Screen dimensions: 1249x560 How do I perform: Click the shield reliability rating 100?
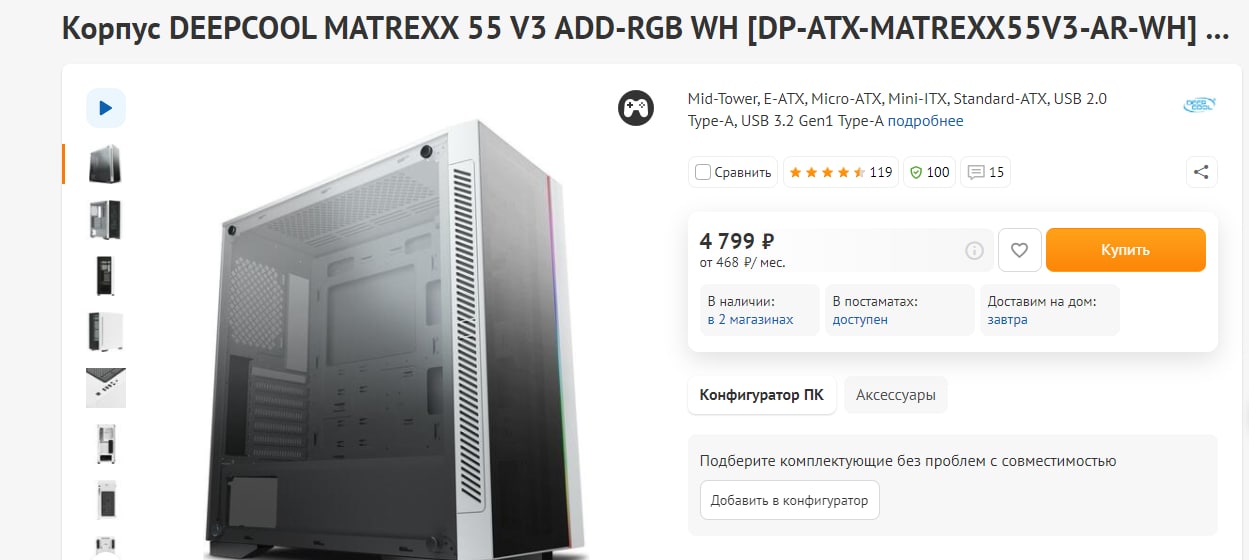point(929,172)
